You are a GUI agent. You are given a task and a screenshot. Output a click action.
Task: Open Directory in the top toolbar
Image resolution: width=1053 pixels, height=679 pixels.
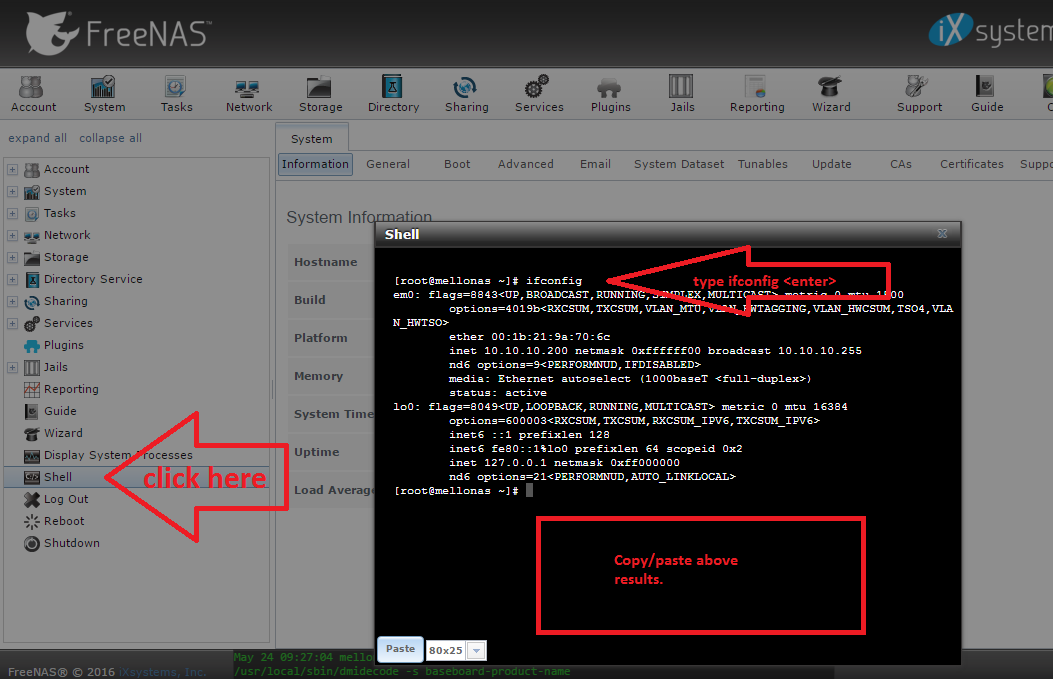(393, 94)
